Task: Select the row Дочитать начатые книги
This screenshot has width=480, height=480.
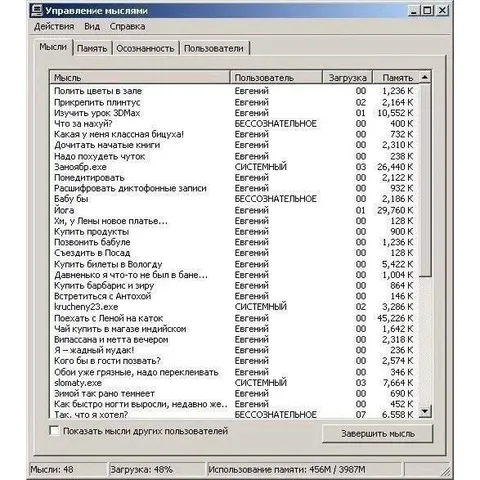Action: (x=233, y=145)
